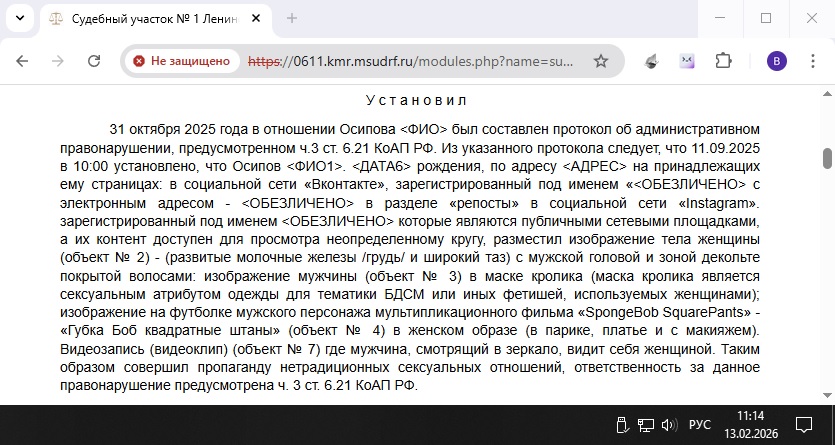Click the feather extension icon in the toolbar
Image resolution: width=835 pixels, height=445 pixels.
651,61
